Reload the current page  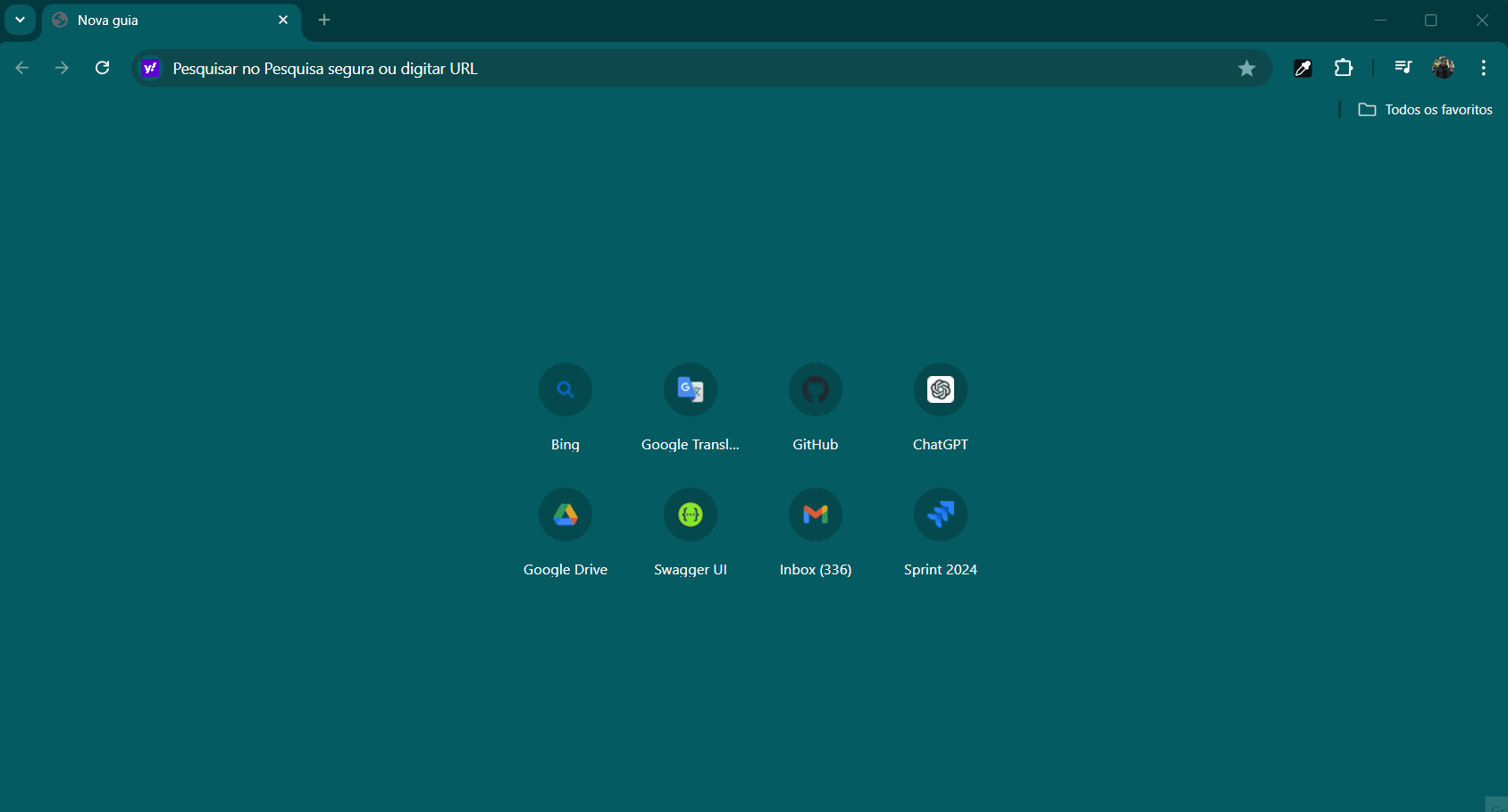click(103, 68)
